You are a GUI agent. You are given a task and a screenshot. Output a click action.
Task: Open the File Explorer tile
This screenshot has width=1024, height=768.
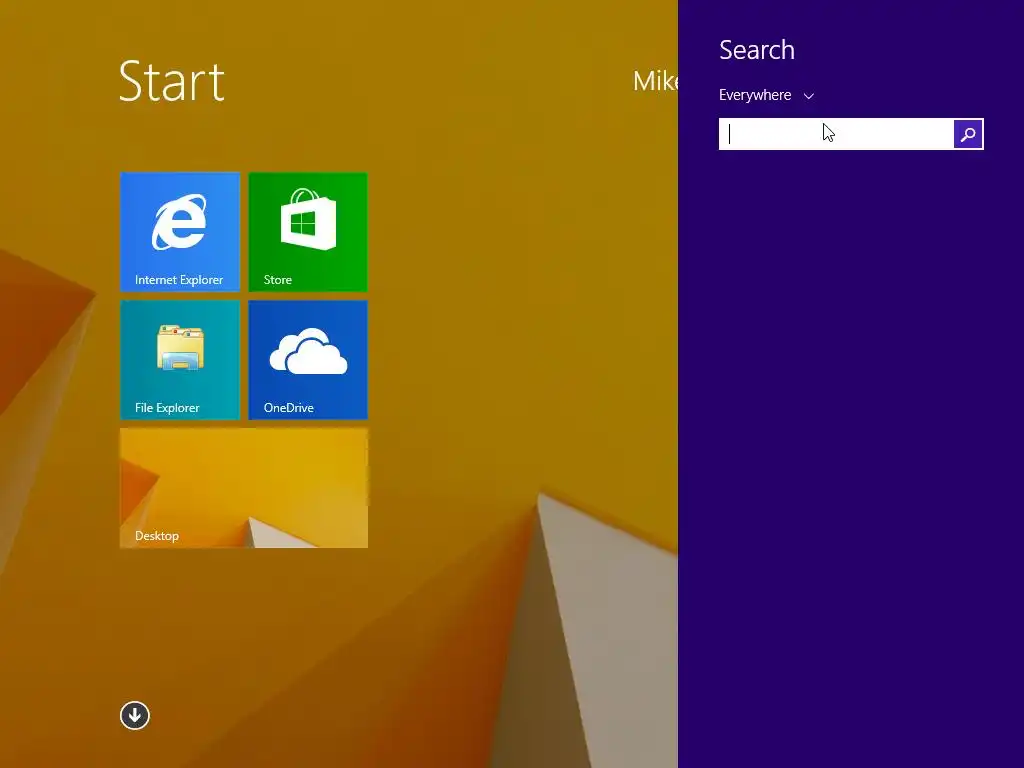[x=180, y=360]
